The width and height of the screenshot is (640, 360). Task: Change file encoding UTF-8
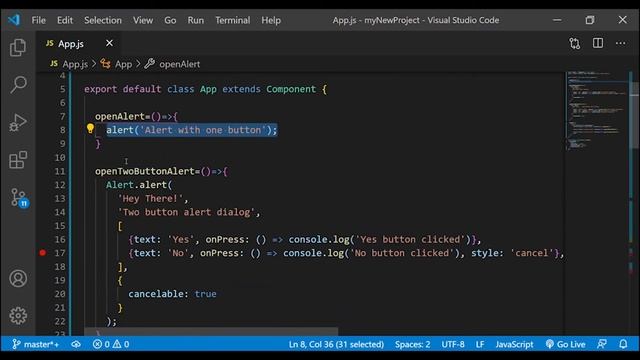click(x=453, y=344)
